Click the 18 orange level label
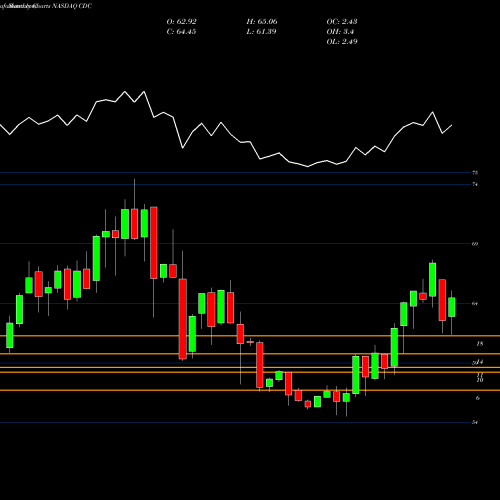 pyautogui.click(x=480, y=344)
